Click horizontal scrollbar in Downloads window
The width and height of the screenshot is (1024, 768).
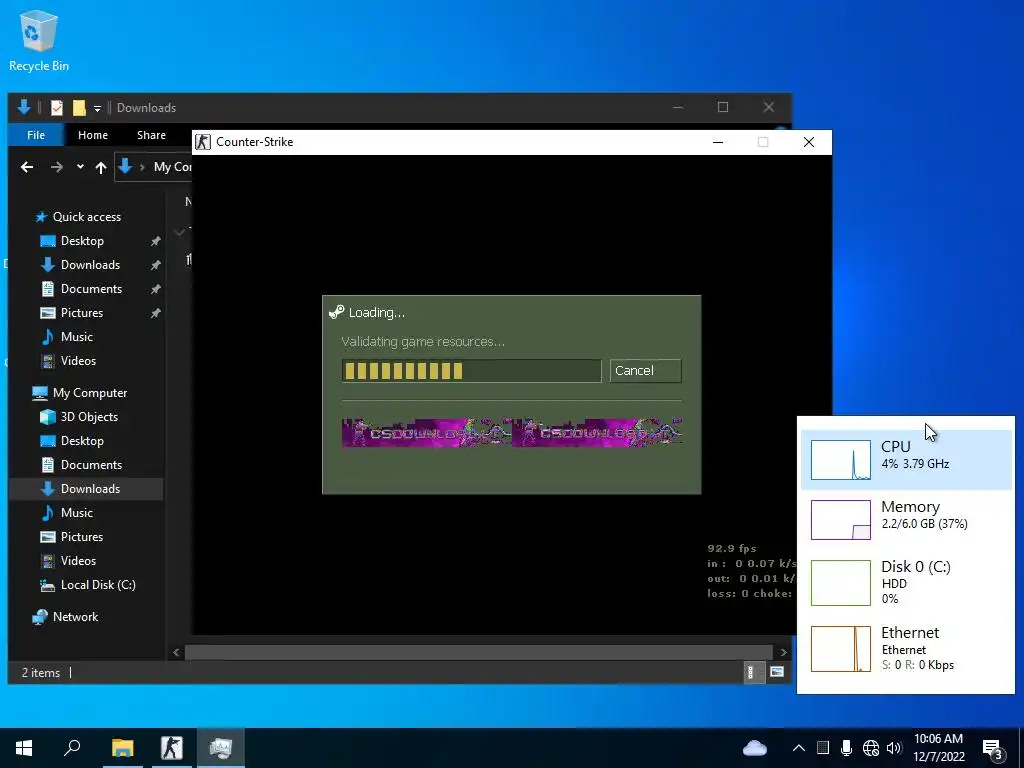tap(479, 652)
